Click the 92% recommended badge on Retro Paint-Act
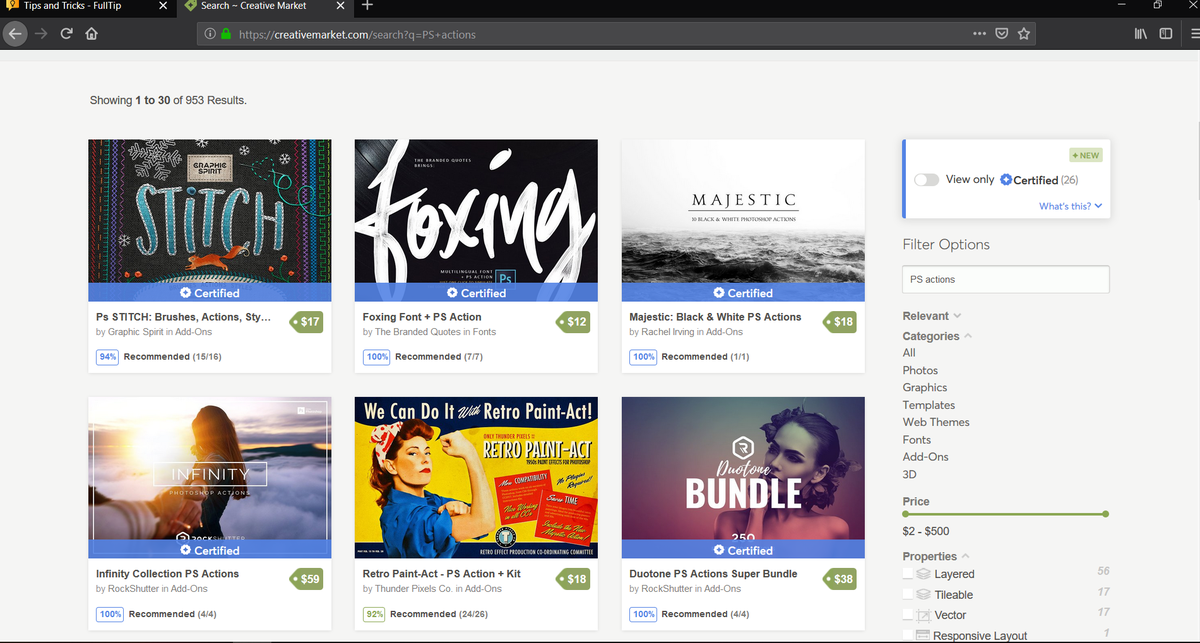This screenshot has width=1200, height=643. tap(374, 614)
